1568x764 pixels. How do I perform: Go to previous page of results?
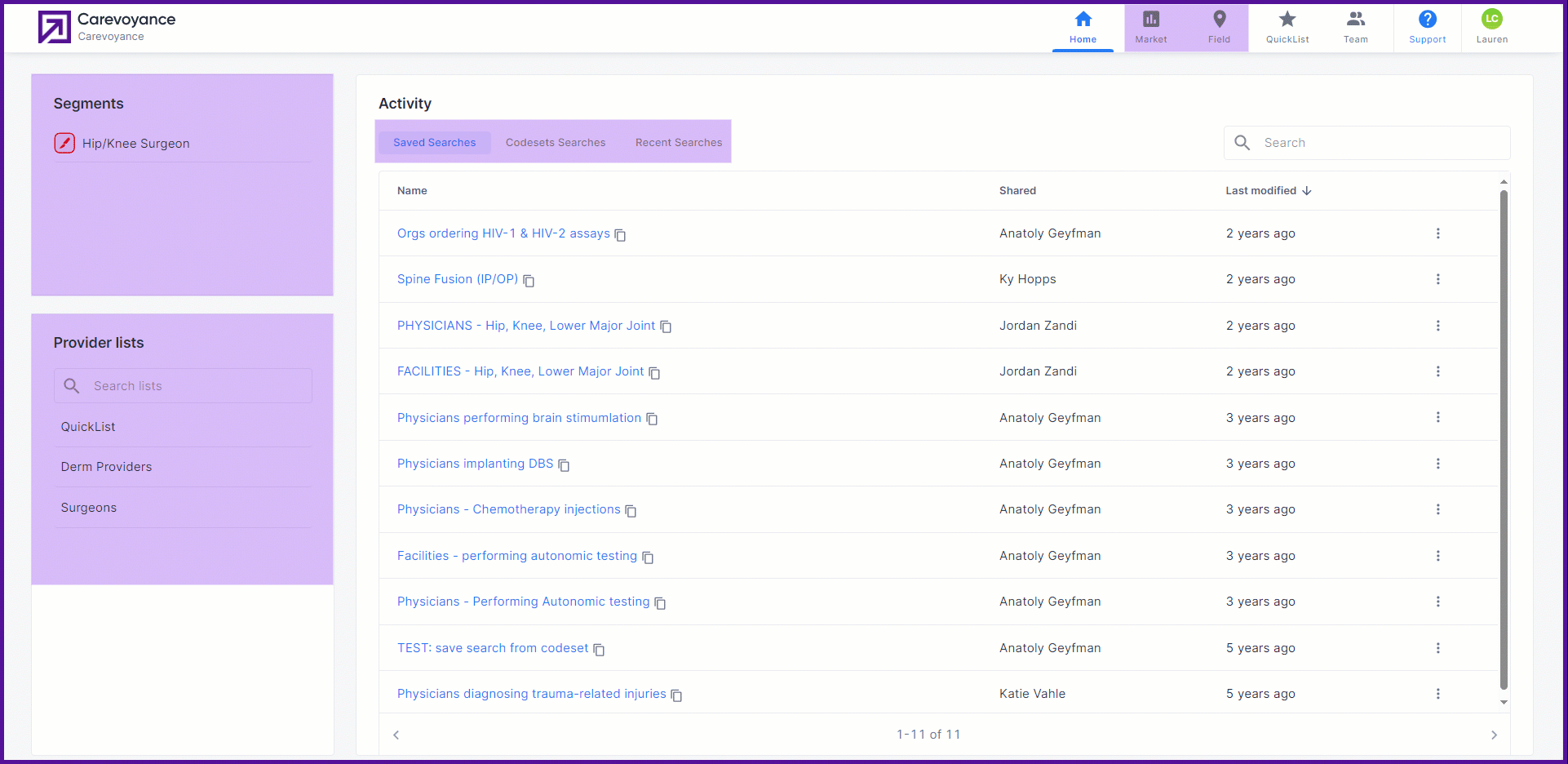tap(396, 735)
